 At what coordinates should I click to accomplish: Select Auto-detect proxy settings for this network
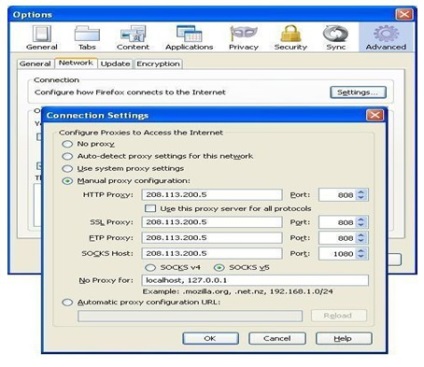pos(67,156)
